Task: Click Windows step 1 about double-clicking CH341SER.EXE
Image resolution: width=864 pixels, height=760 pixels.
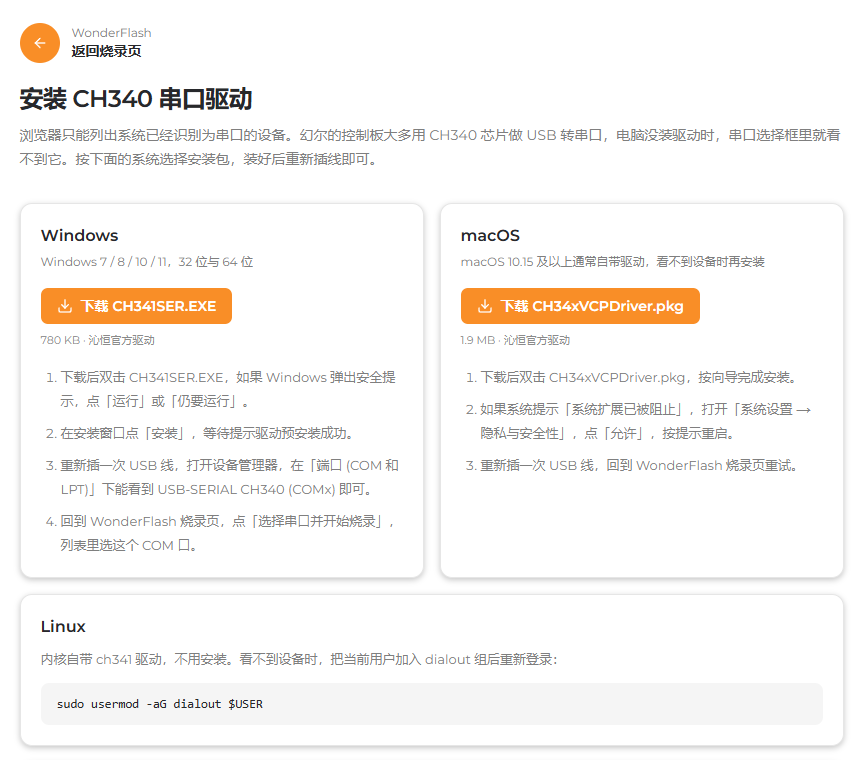Action: click(222, 389)
